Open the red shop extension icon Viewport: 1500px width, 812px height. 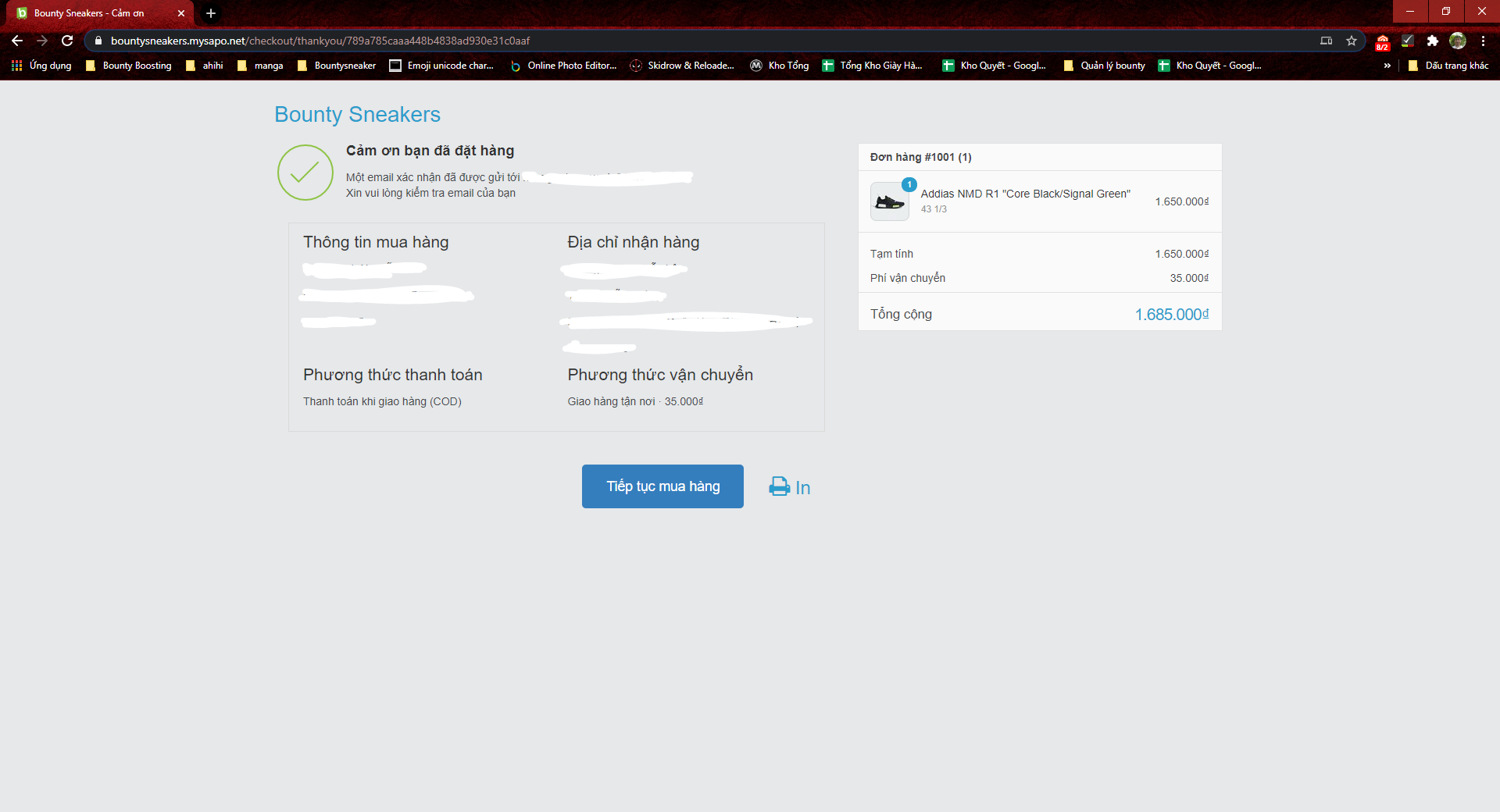tap(1382, 41)
